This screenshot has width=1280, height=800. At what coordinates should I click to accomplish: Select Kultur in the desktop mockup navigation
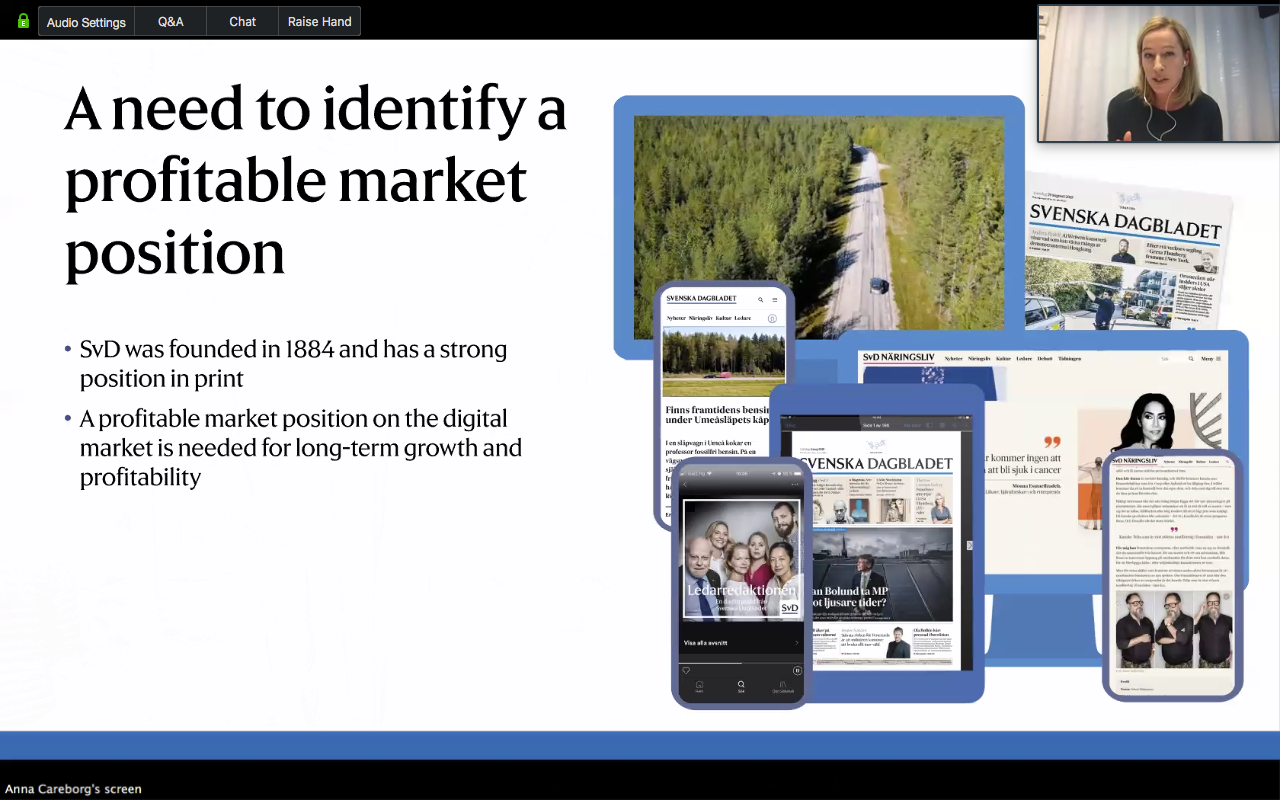[1002, 358]
